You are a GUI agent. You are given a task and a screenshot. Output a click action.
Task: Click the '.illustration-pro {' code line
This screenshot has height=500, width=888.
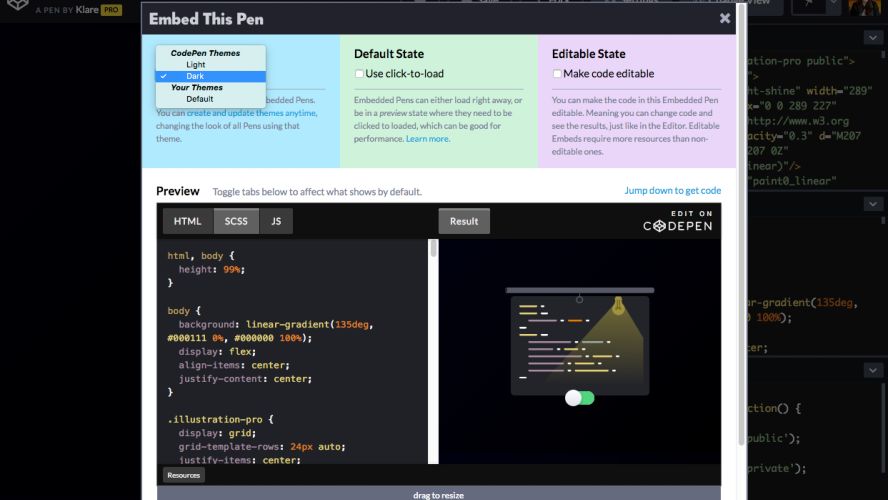220,420
